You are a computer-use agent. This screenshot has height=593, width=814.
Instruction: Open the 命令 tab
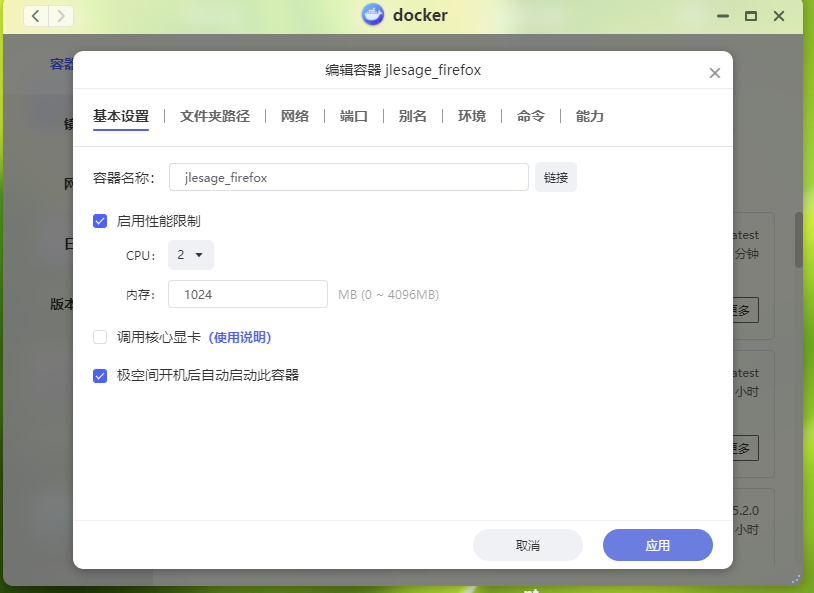pos(531,116)
